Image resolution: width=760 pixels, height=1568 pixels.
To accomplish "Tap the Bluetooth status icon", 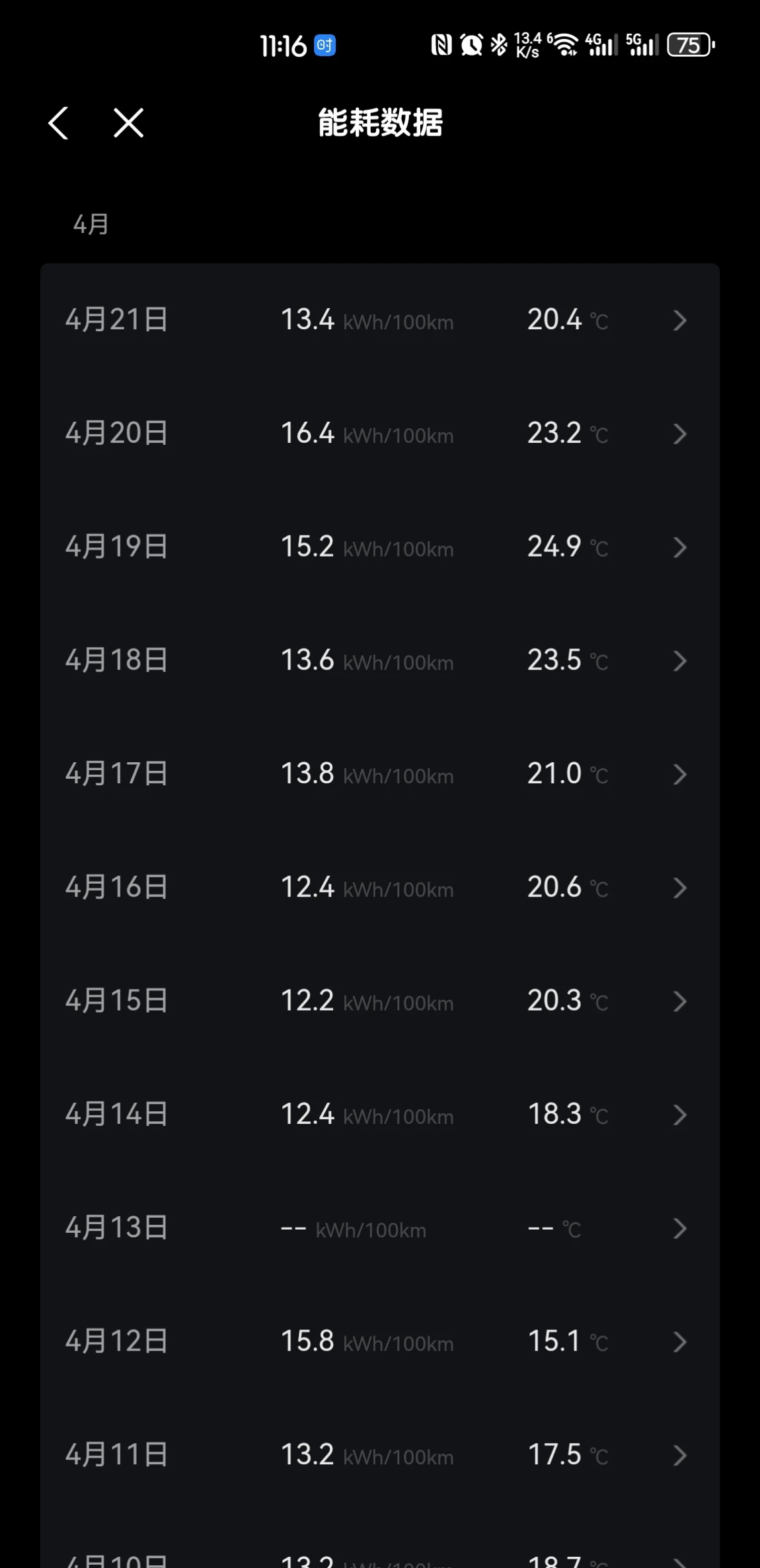I will [x=499, y=45].
